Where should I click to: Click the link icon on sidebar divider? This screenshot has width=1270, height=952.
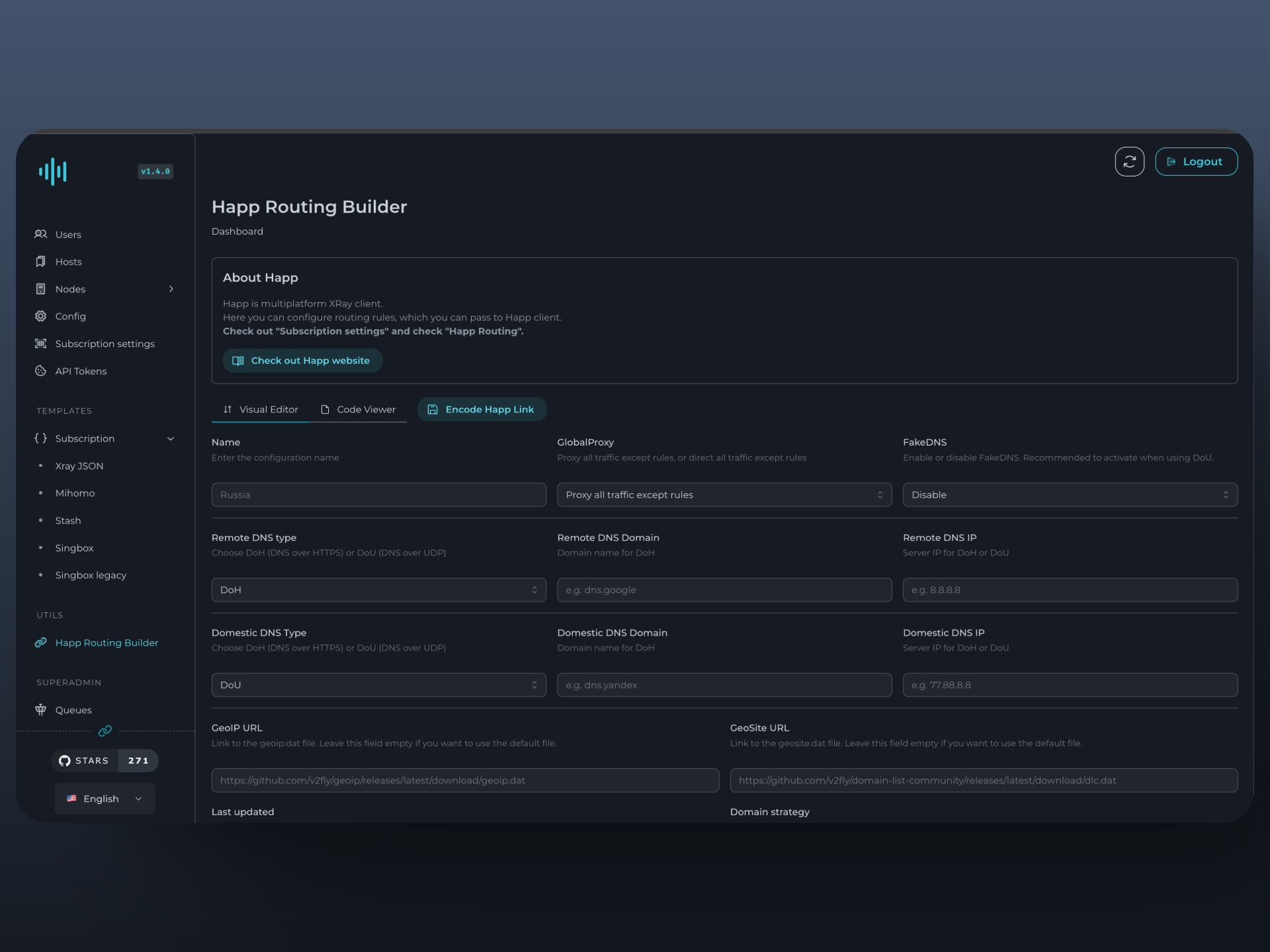coord(105,731)
